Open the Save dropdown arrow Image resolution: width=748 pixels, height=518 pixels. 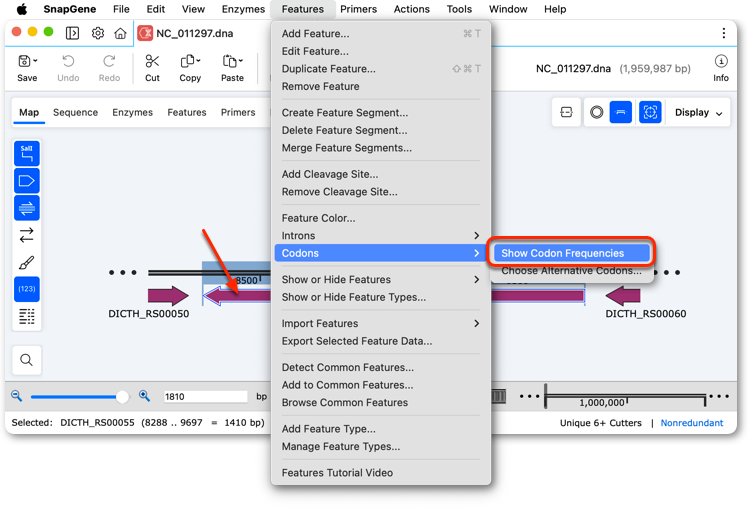(x=35, y=61)
